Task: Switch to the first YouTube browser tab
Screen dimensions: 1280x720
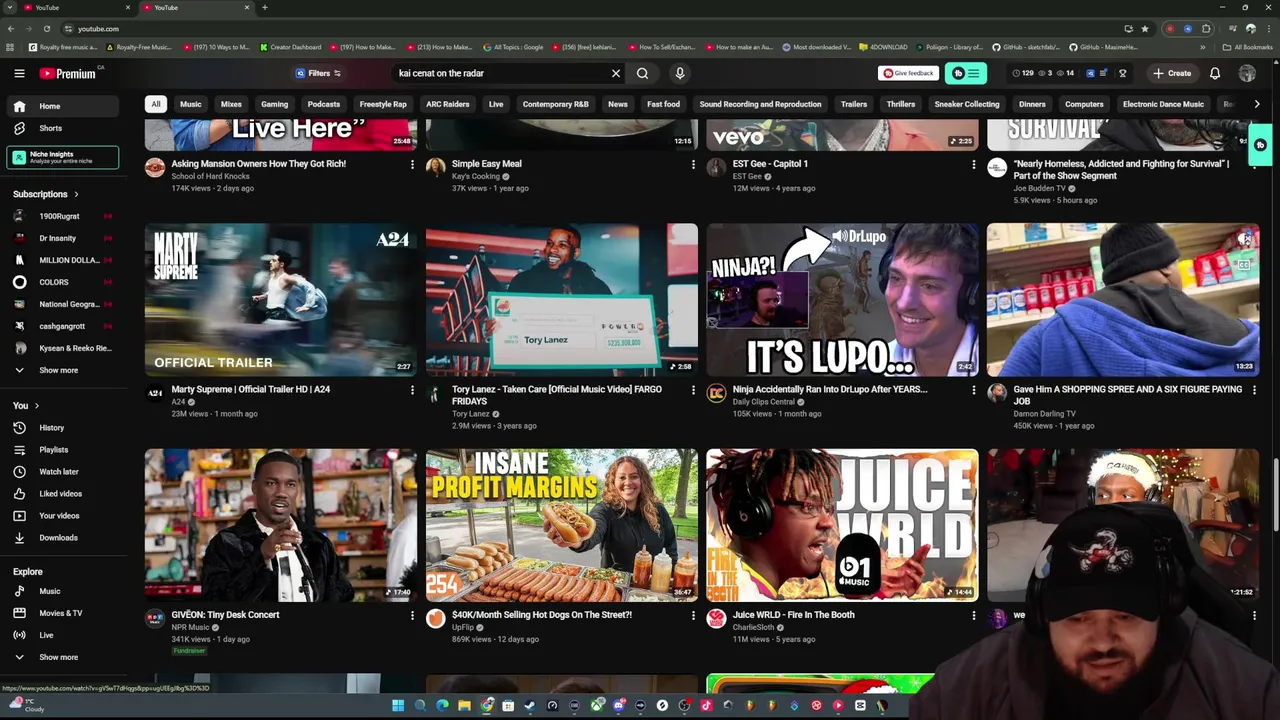Action: [75, 8]
